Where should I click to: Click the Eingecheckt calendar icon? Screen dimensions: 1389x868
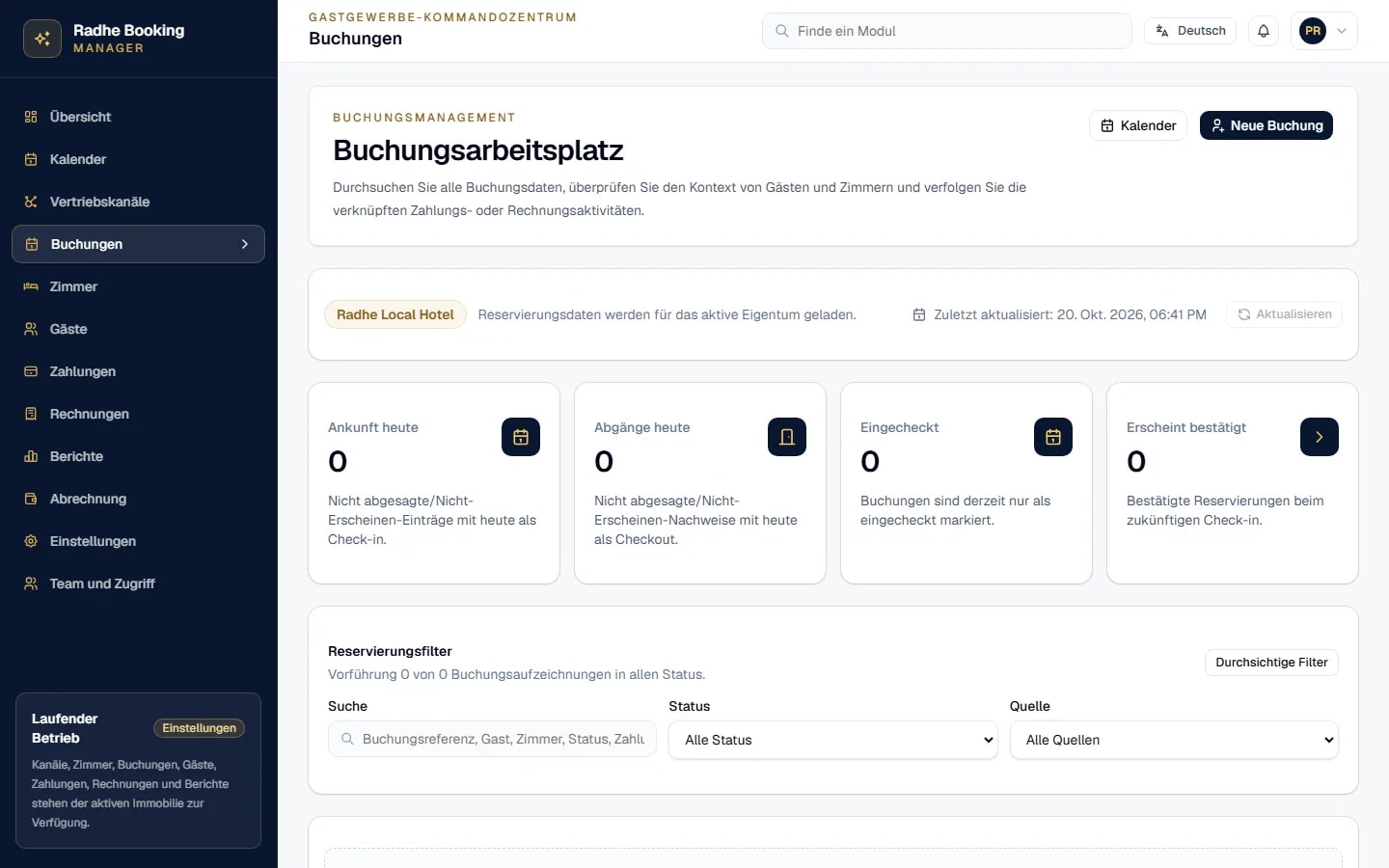(1053, 437)
